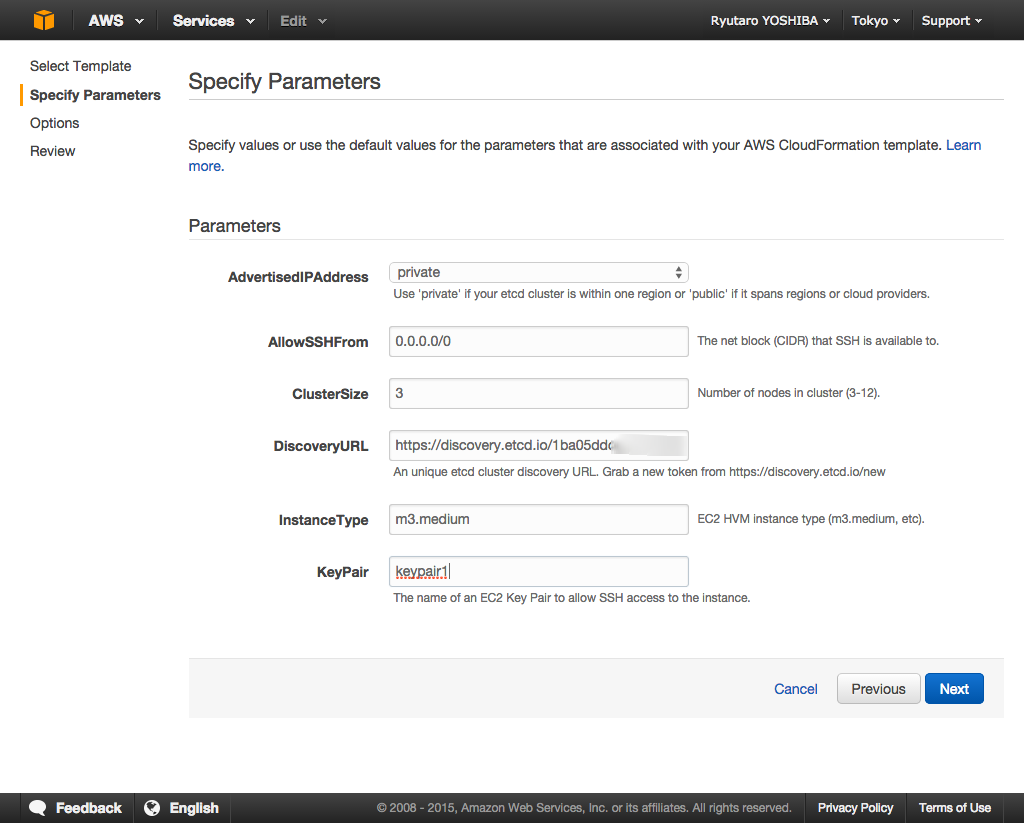The image size is (1024, 823).
Task: Open the Tokyo region selector
Action: click(x=875, y=21)
